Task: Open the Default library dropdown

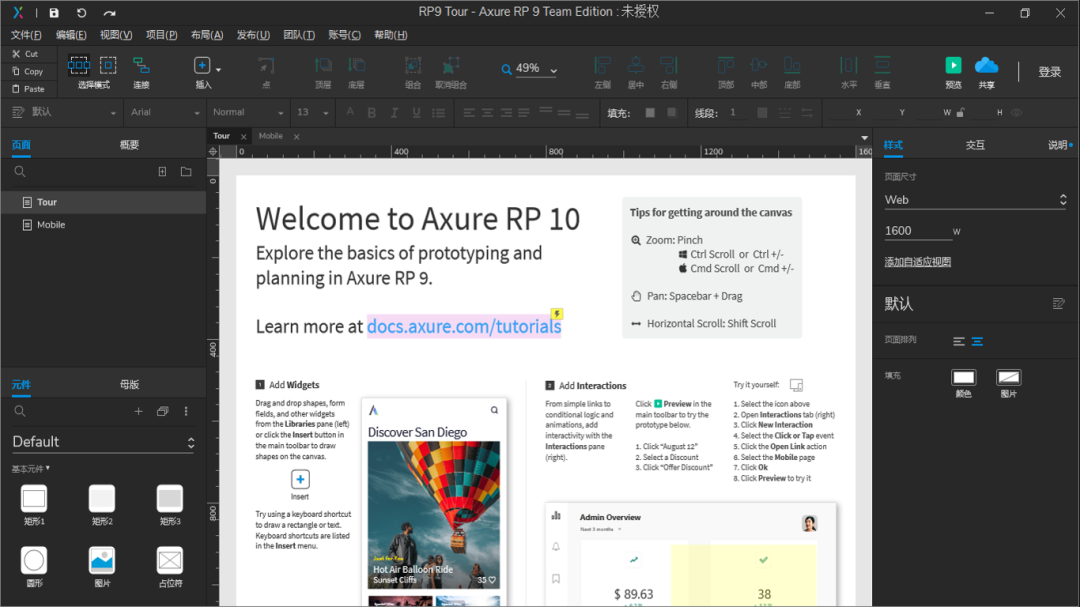Action: tap(103, 442)
